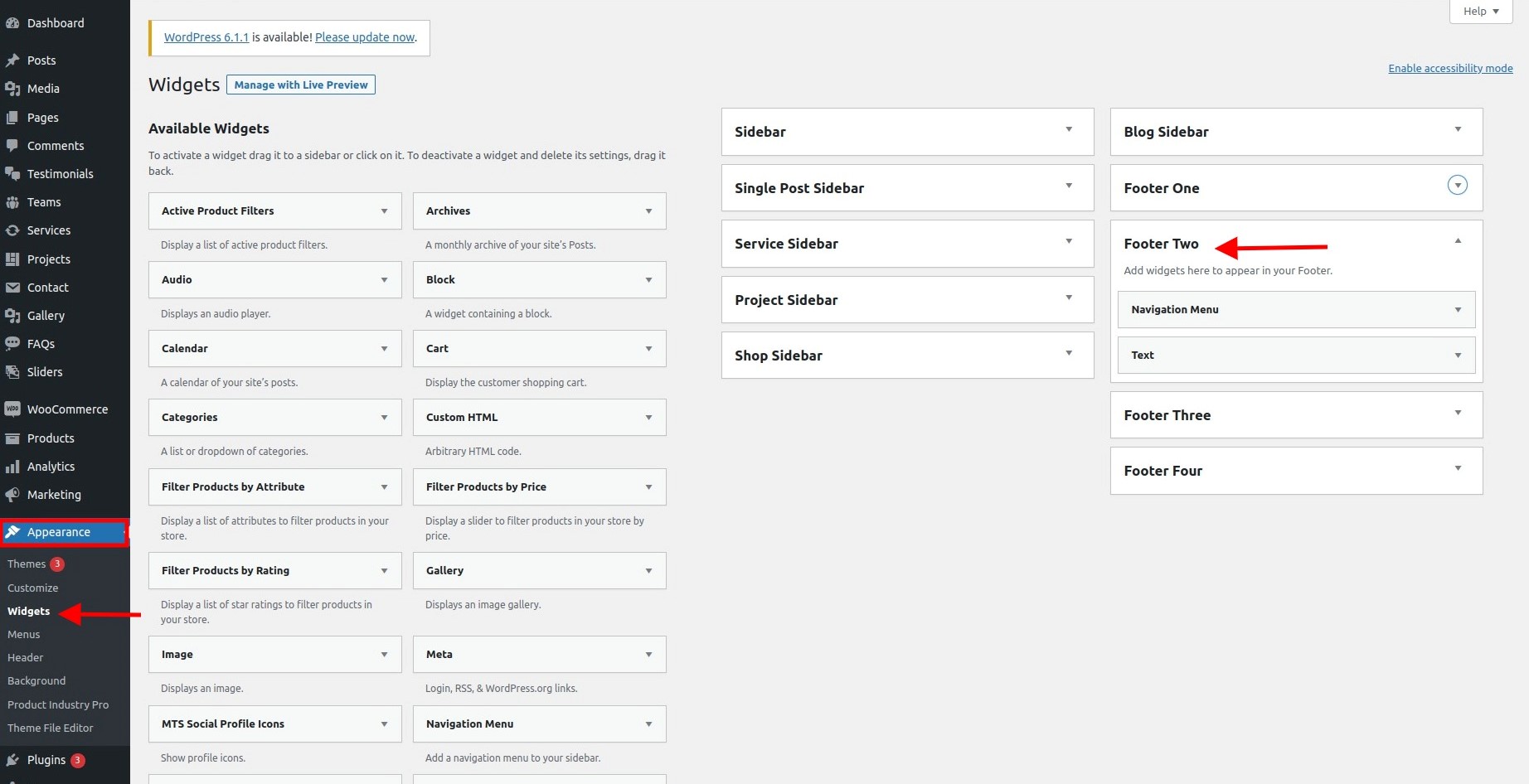Click the Comments bubble icon
This screenshot has width=1529, height=784.
12,146
